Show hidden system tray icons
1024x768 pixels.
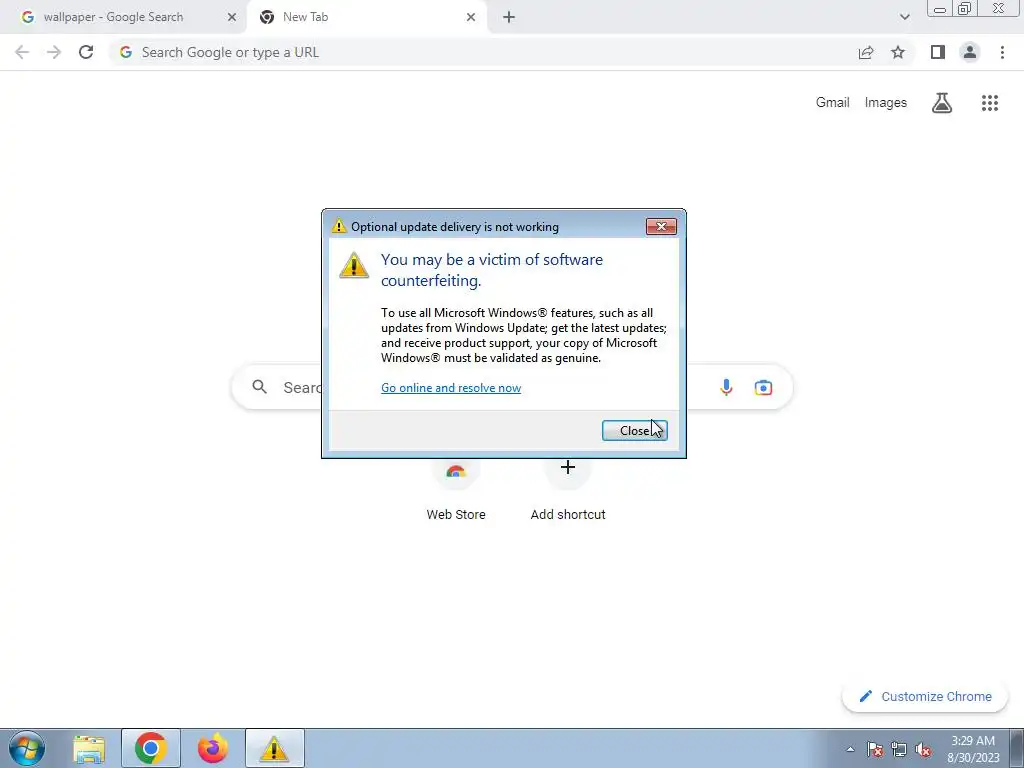850,749
